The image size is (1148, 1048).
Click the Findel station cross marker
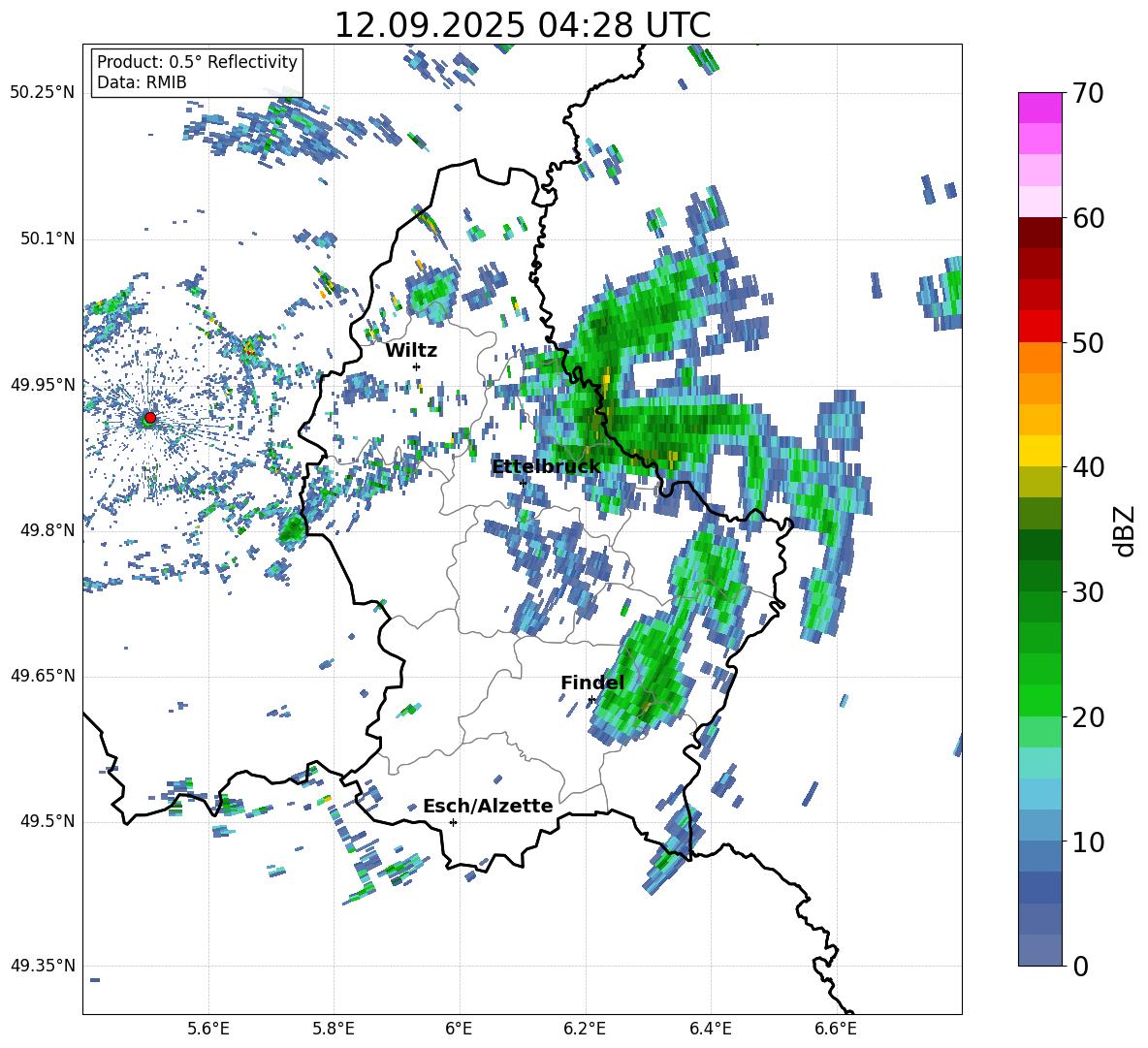[x=591, y=700]
